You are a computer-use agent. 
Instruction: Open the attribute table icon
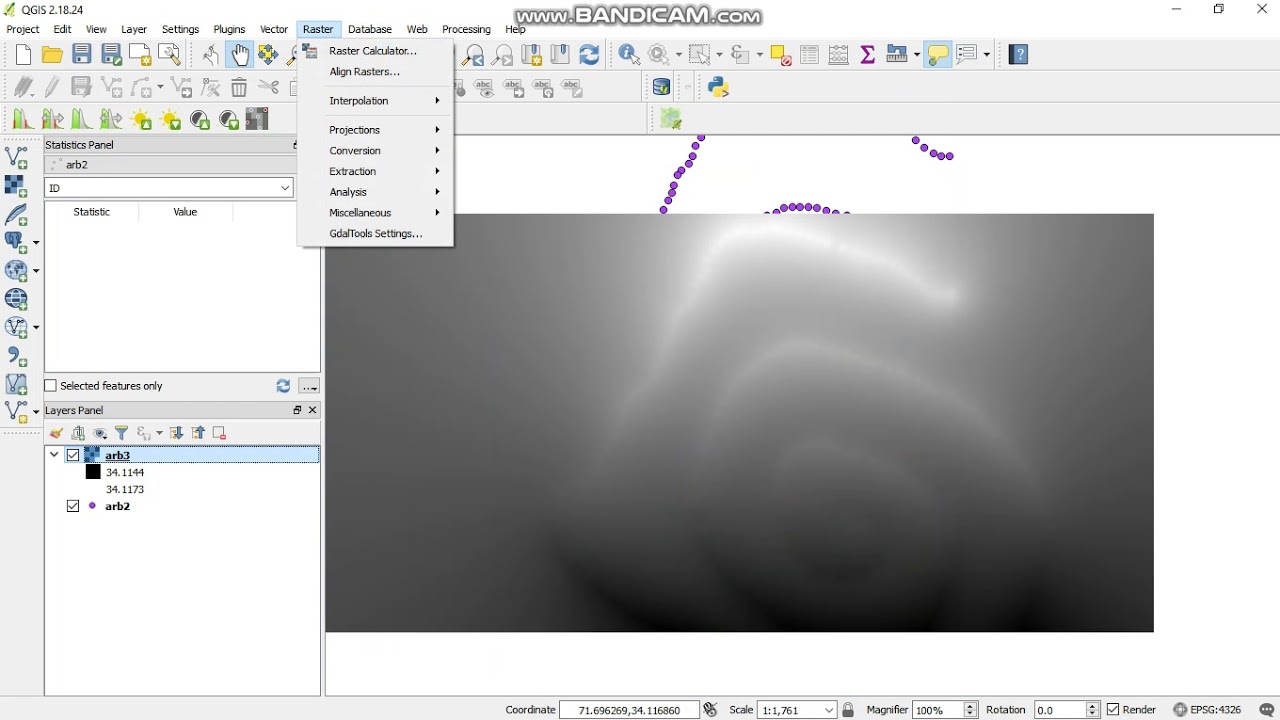pyautogui.click(x=810, y=55)
